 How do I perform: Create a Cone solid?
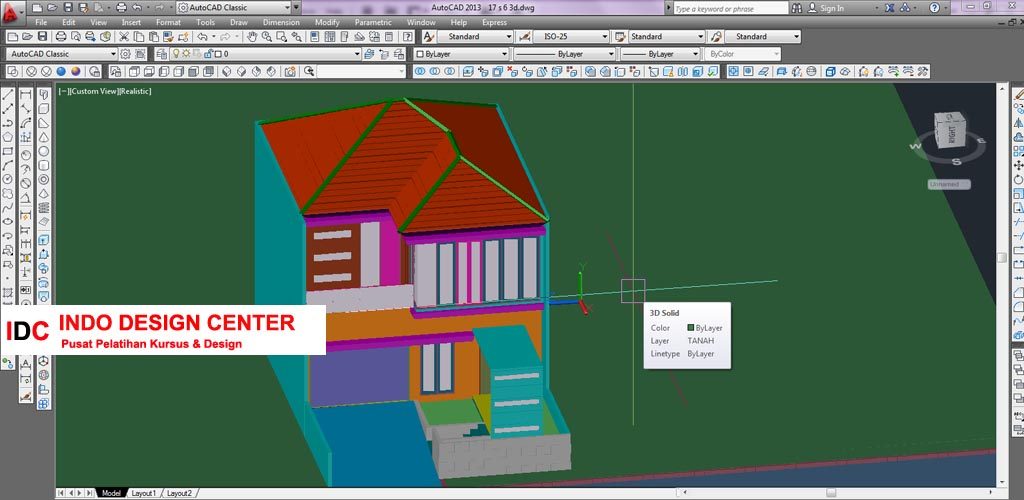tap(43, 137)
